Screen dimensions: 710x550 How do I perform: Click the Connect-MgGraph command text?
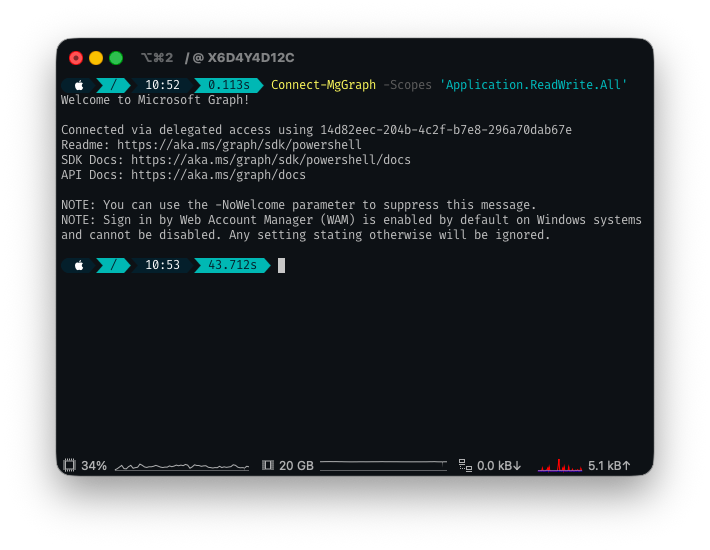[323, 85]
